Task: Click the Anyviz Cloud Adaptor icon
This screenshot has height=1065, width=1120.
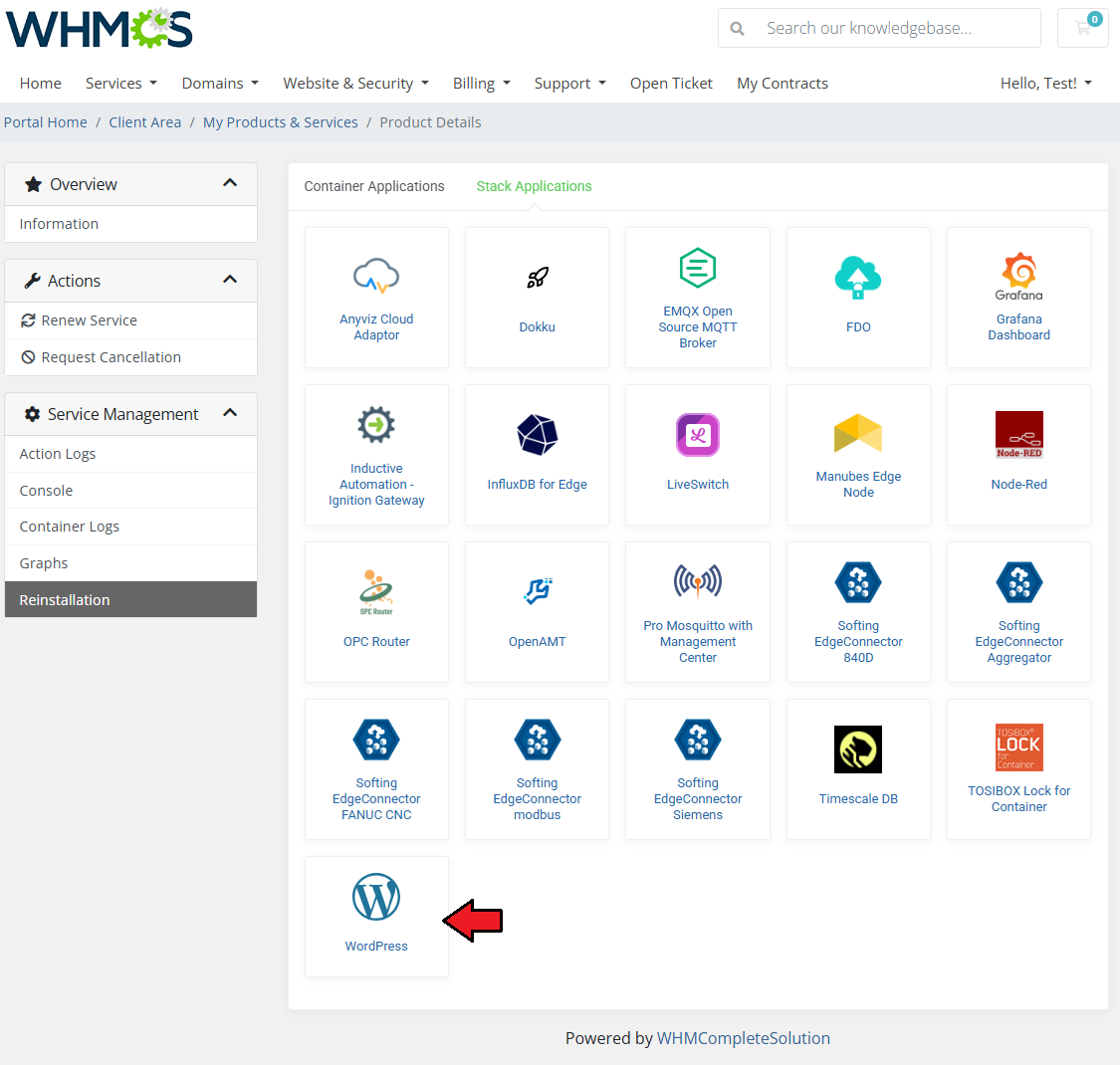Action: [x=375, y=277]
